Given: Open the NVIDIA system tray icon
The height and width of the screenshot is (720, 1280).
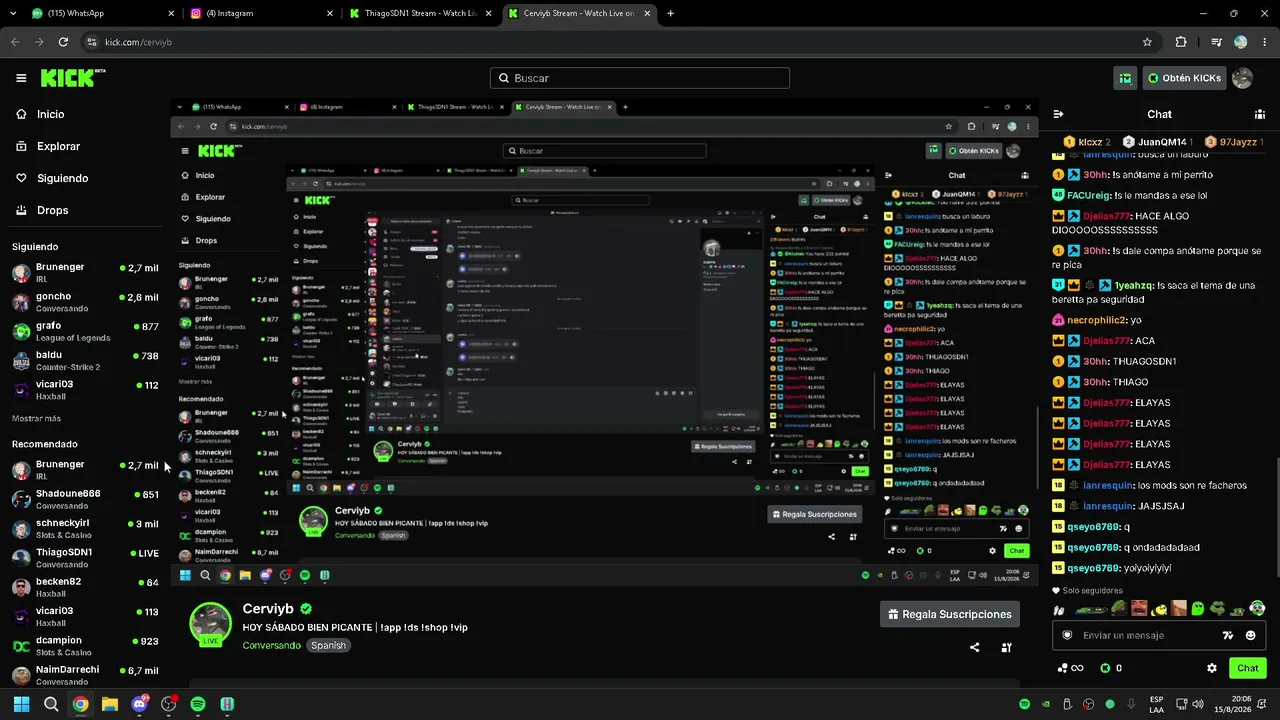Looking at the screenshot, I should (1046, 704).
